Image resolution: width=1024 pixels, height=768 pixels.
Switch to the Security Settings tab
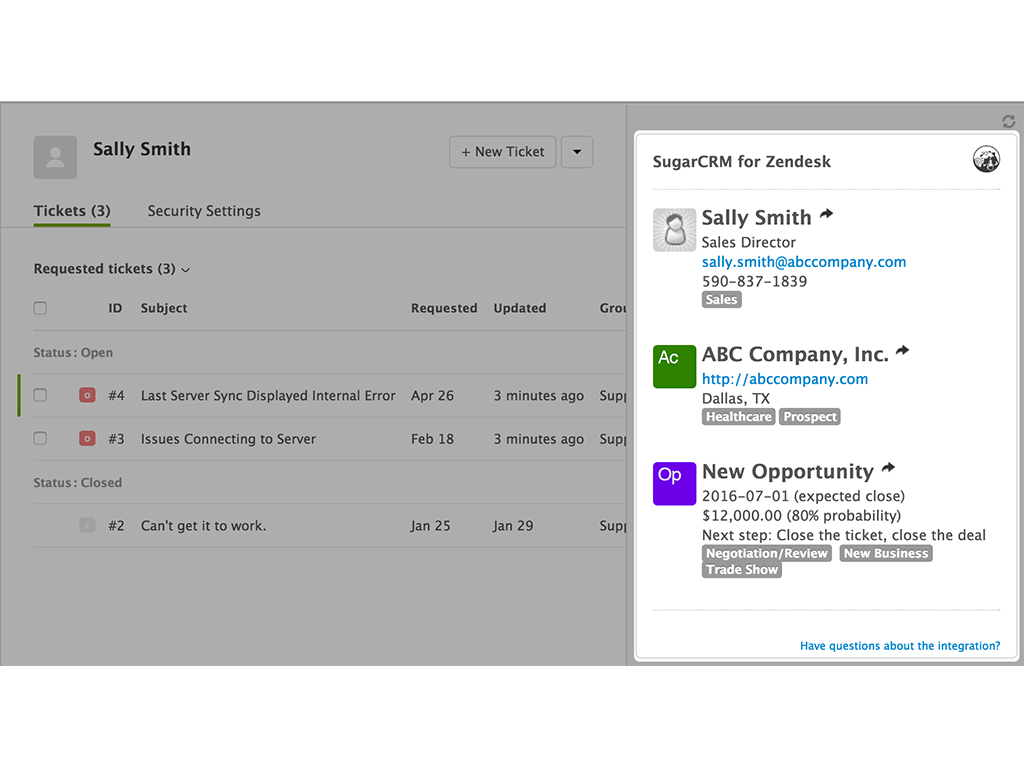click(204, 211)
